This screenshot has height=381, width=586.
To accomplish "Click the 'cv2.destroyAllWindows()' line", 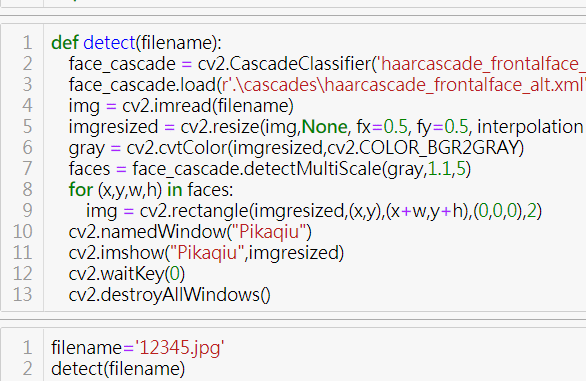I will coord(170,295).
